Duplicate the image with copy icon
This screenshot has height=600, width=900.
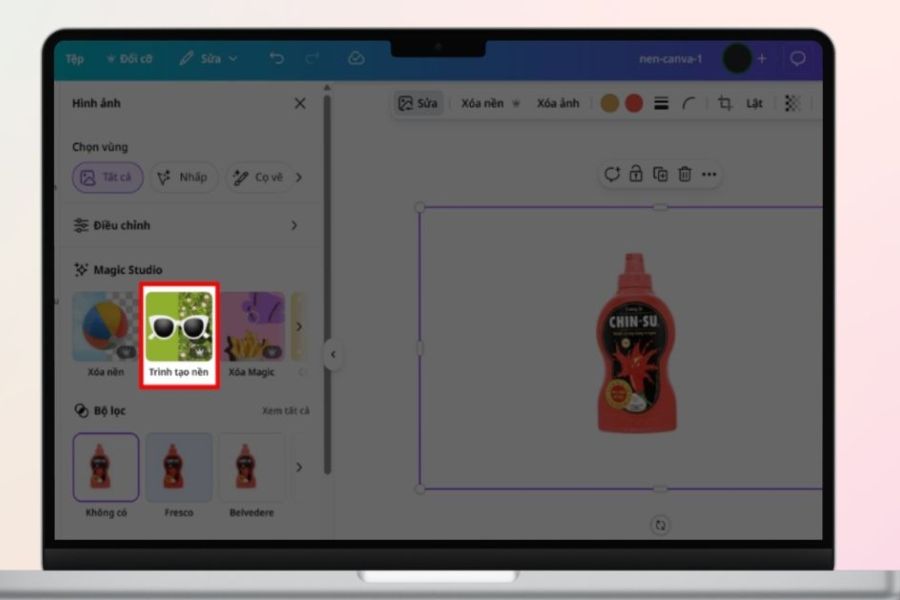coord(660,174)
